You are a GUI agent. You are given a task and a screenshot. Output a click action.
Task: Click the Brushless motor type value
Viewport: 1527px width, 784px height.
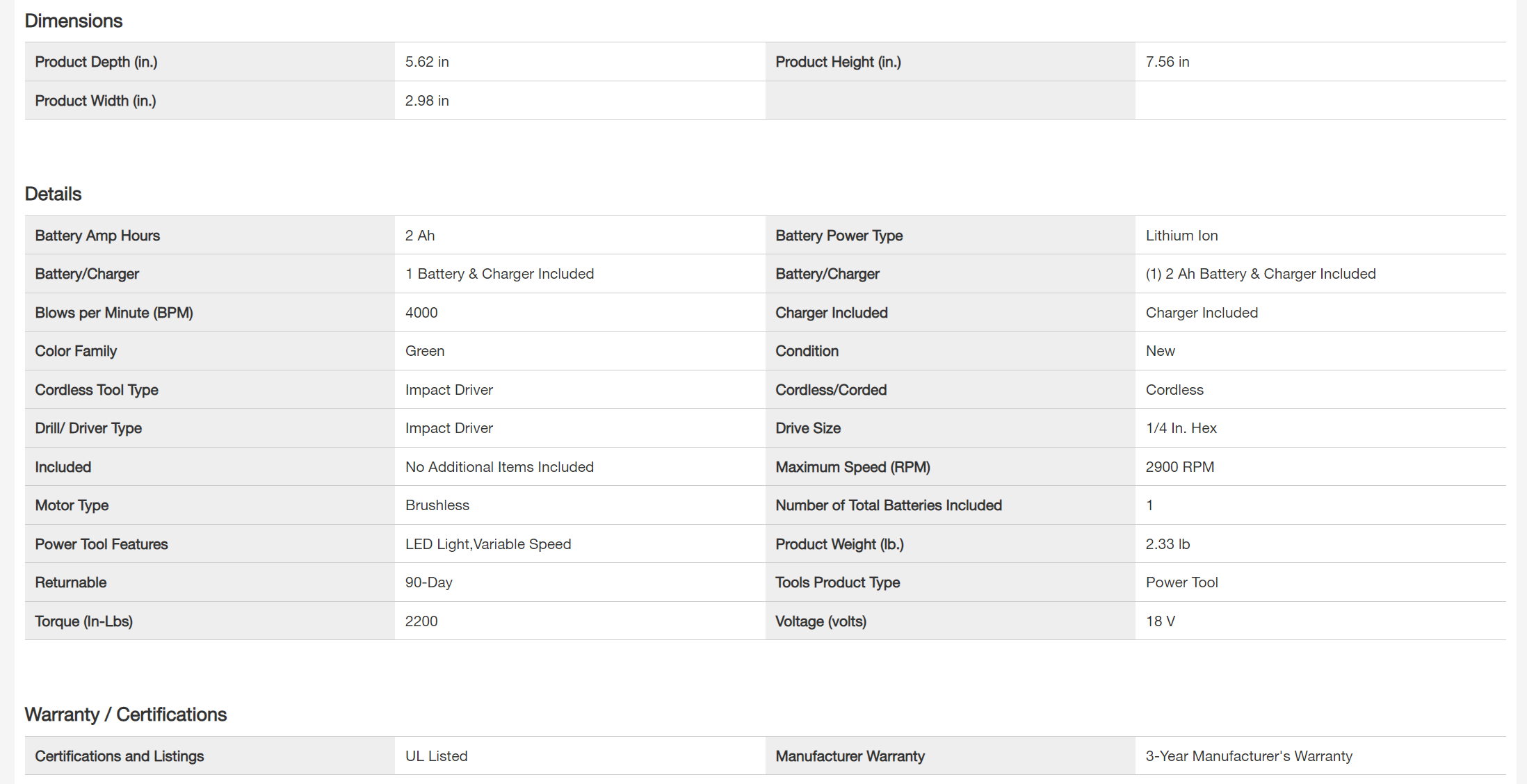point(437,505)
